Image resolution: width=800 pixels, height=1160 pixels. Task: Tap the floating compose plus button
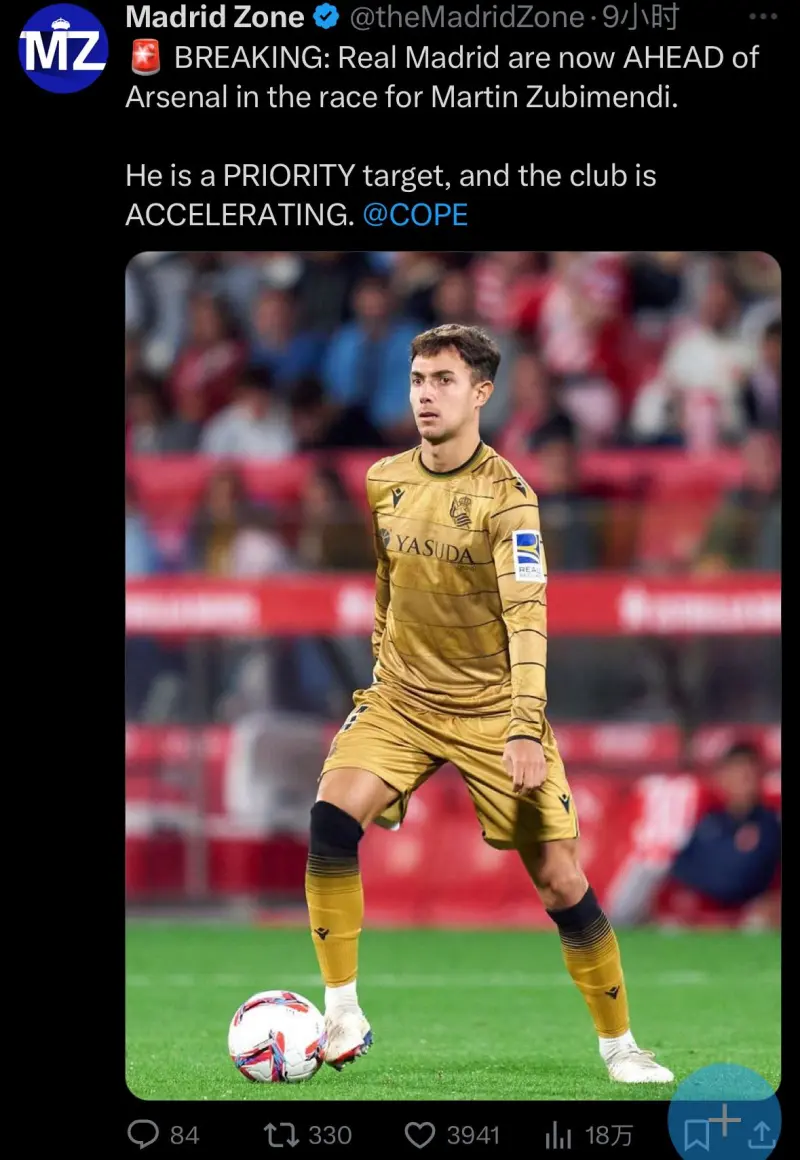[x=725, y=1121]
